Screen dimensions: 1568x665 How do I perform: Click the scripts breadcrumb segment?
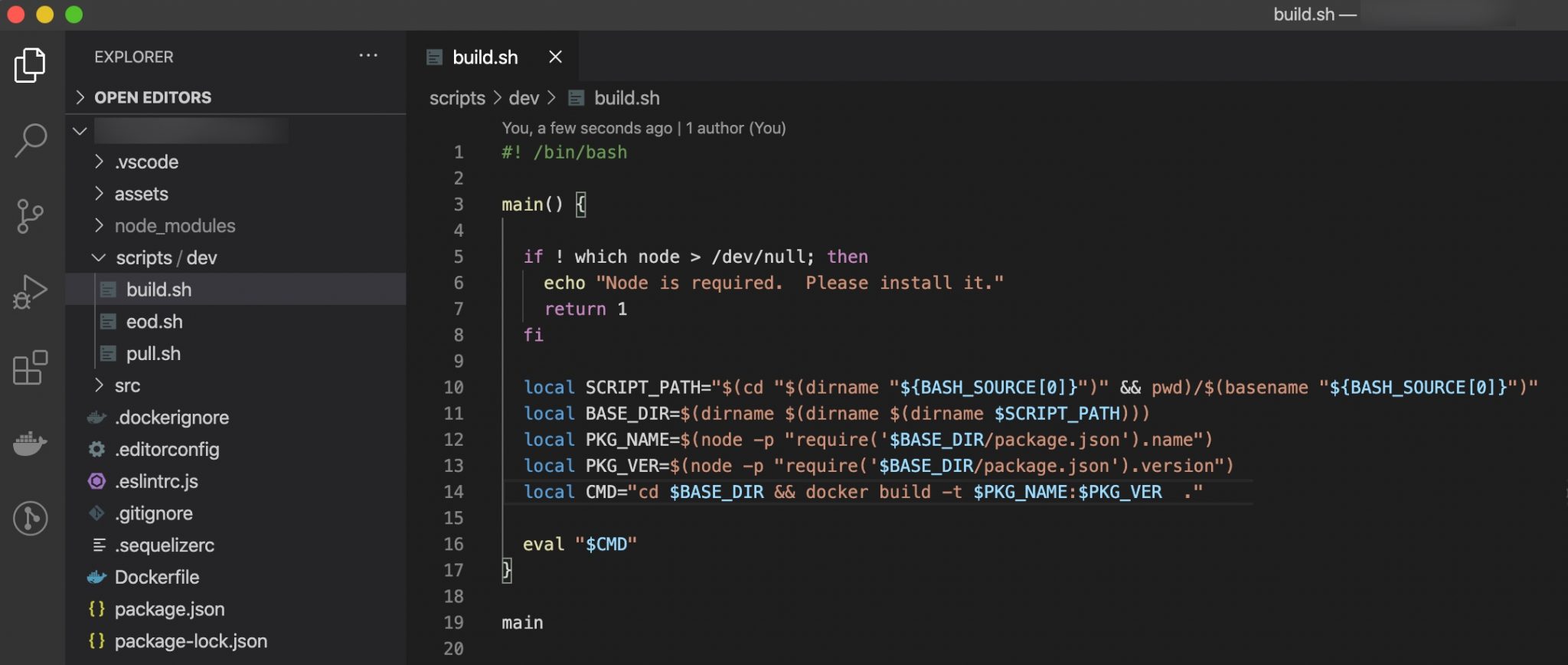[457, 98]
